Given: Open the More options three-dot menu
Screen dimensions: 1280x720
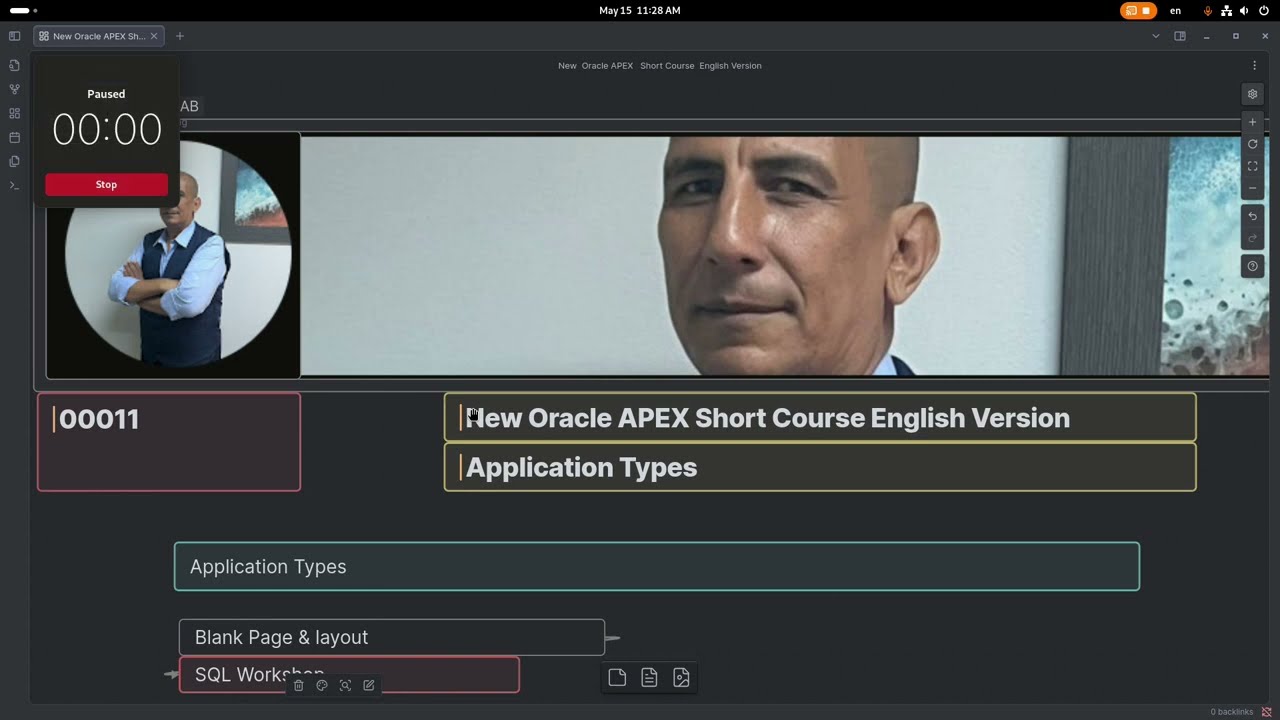Looking at the screenshot, I should pyautogui.click(x=1254, y=66).
